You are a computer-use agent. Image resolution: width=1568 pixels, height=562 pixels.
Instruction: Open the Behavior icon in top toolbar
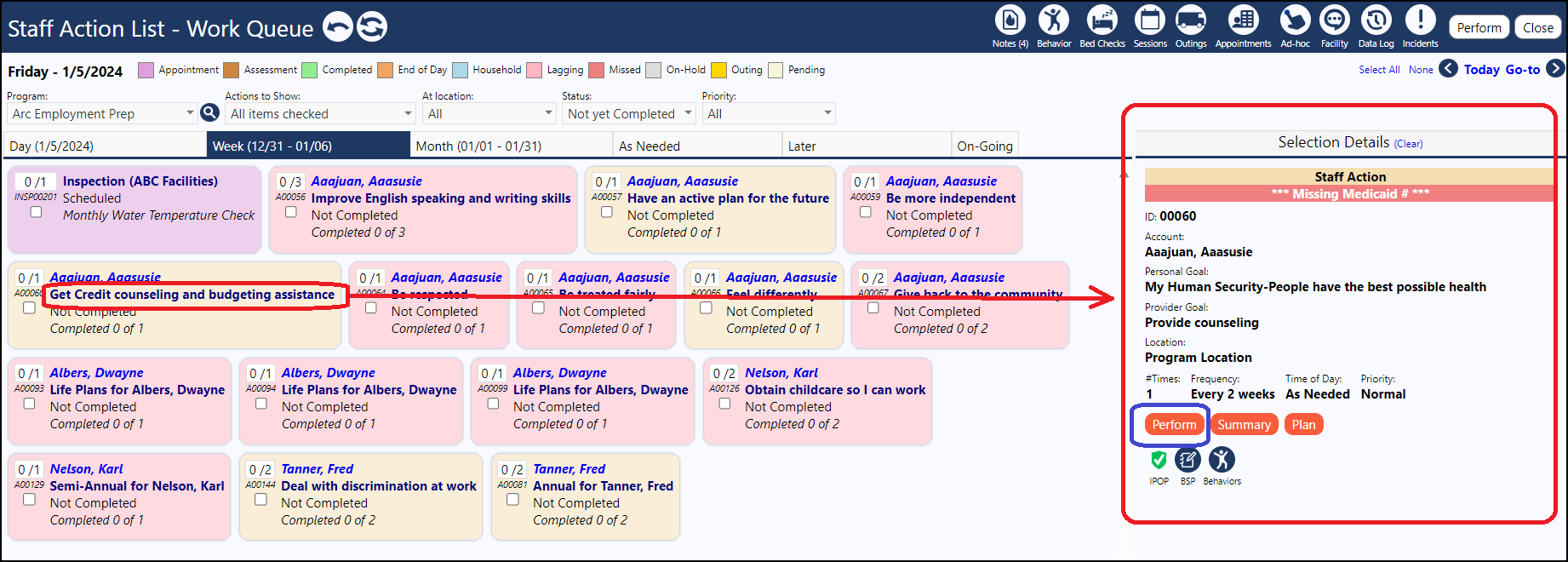pyautogui.click(x=1053, y=20)
